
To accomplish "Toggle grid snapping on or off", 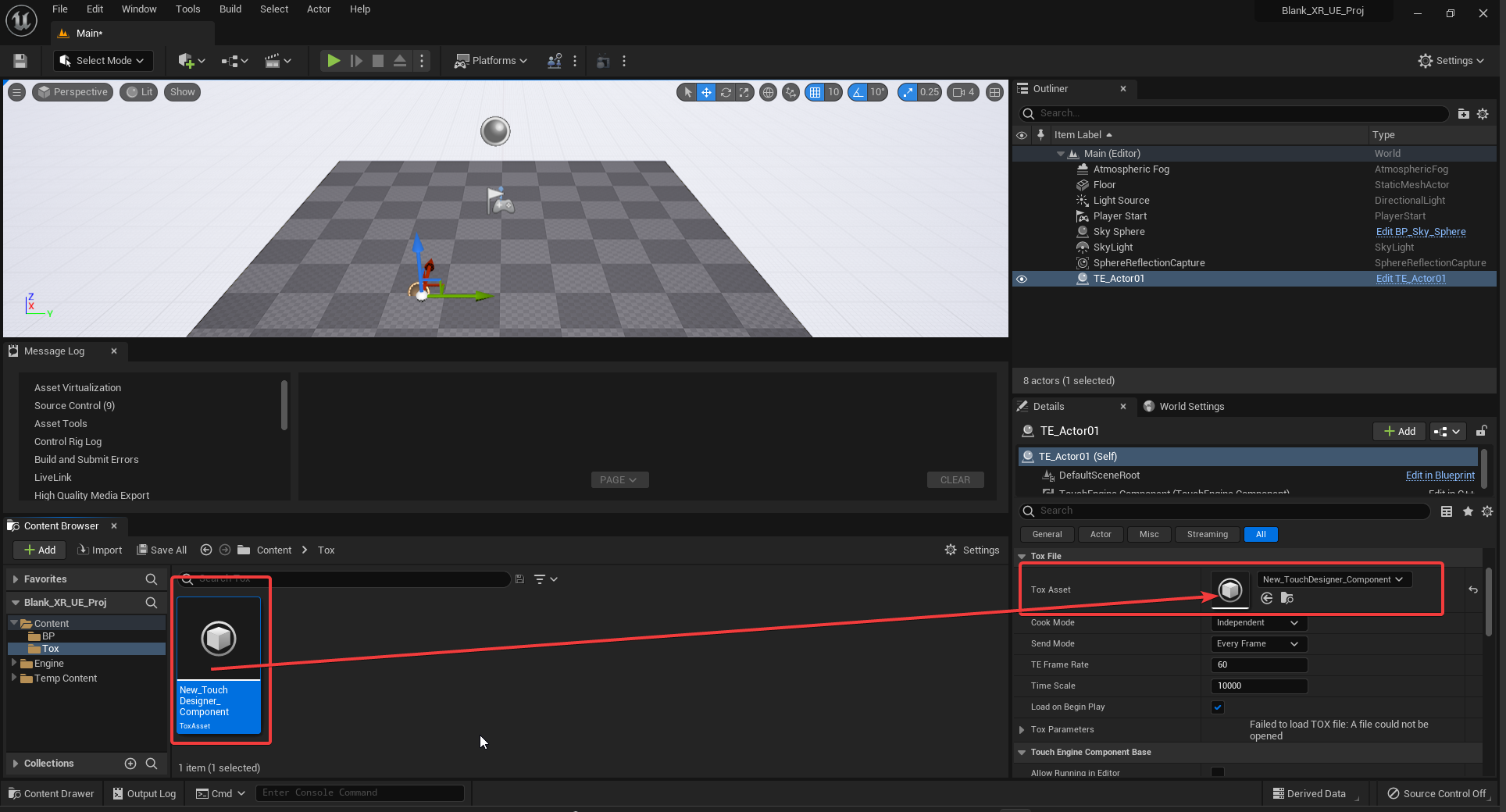I will tap(815, 92).
